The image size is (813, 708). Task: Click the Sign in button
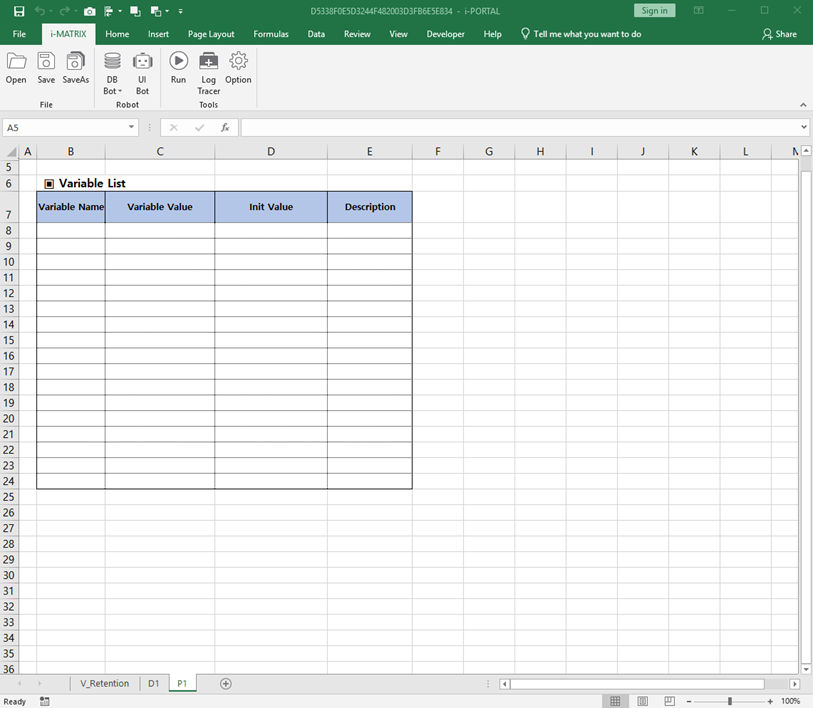click(x=654, y=9)
